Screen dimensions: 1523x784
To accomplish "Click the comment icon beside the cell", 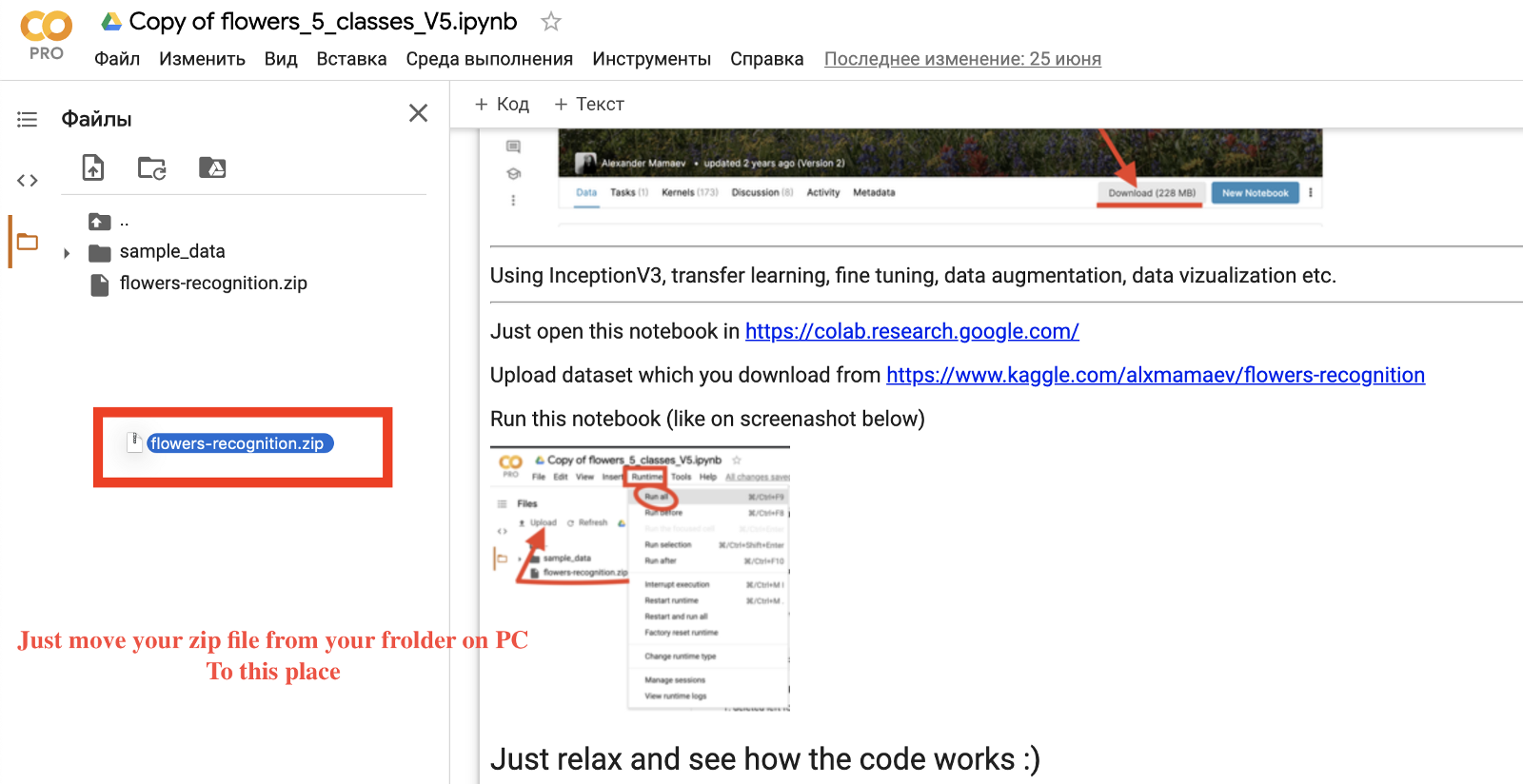I will tap(513, 147).
